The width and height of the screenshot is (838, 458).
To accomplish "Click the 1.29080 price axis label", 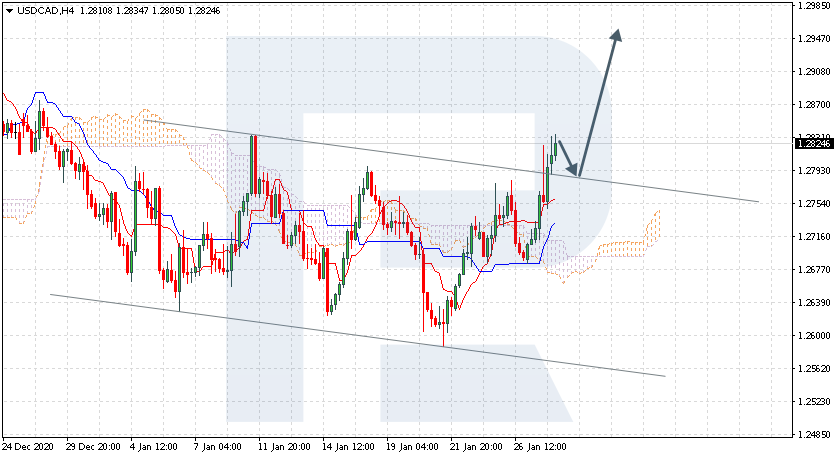I will (814, 72).
